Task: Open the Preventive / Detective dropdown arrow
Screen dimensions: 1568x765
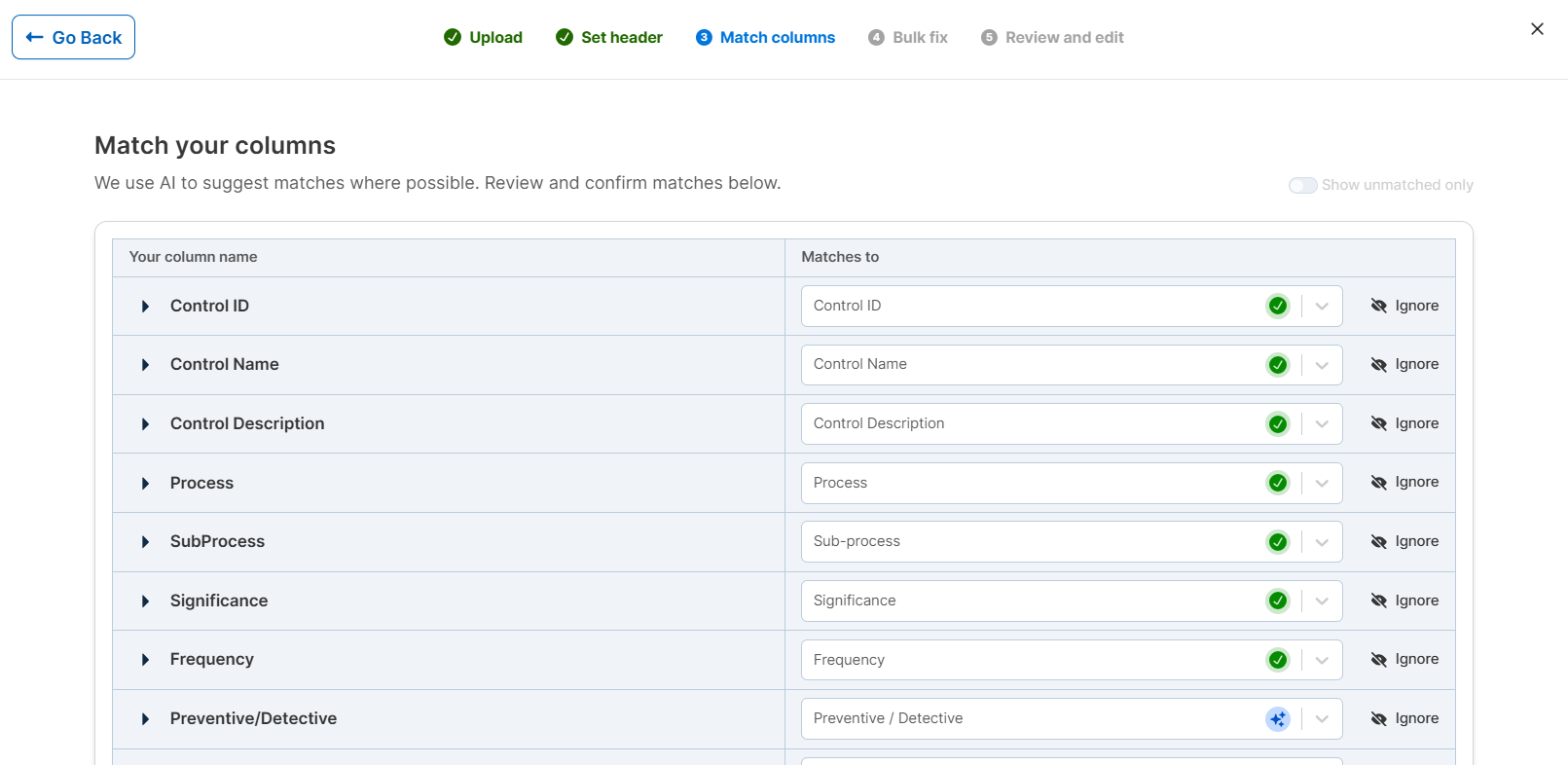Action: tap(1322, 718)
